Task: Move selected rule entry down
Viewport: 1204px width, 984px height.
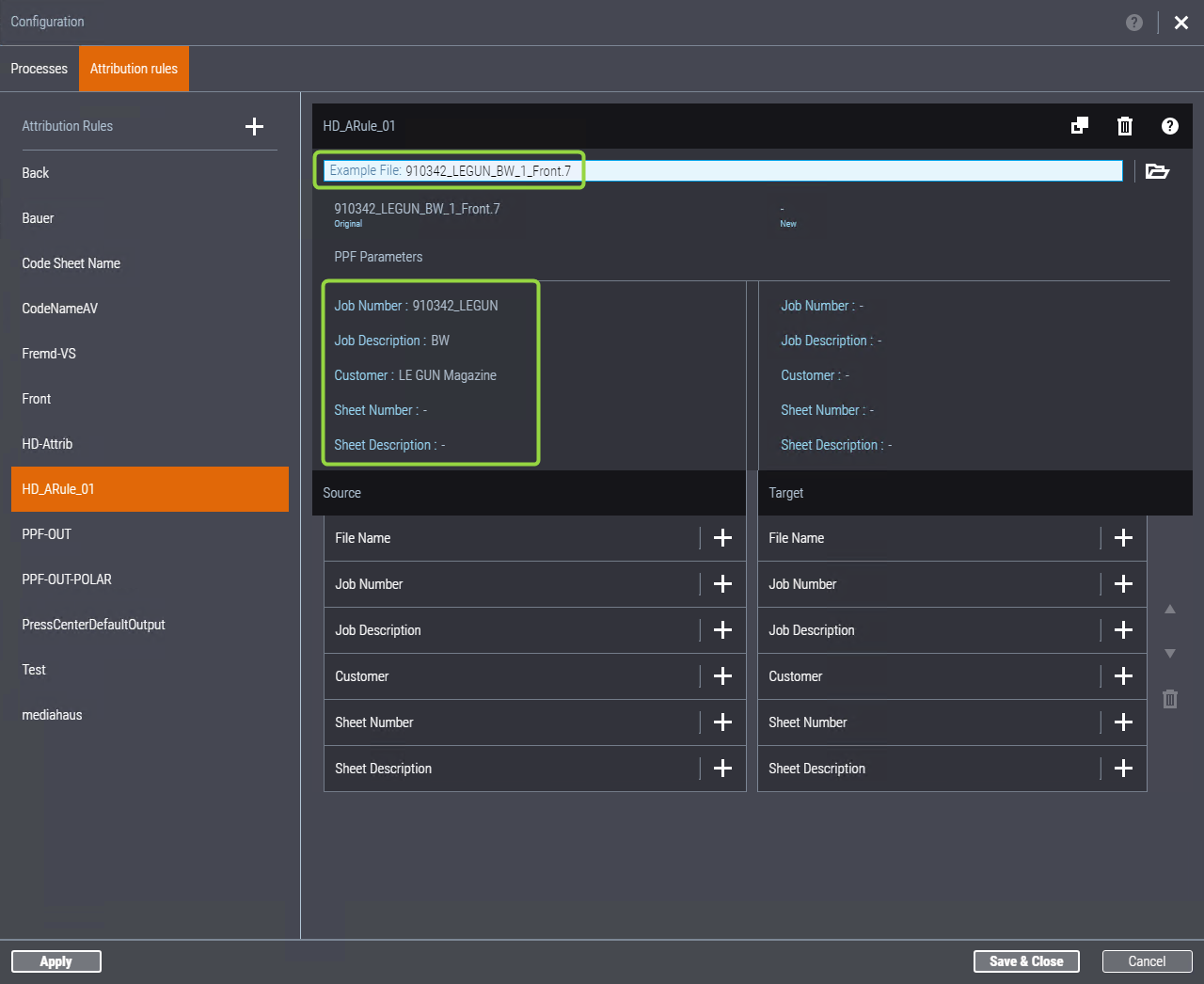Action: (x=1170, y=653)
